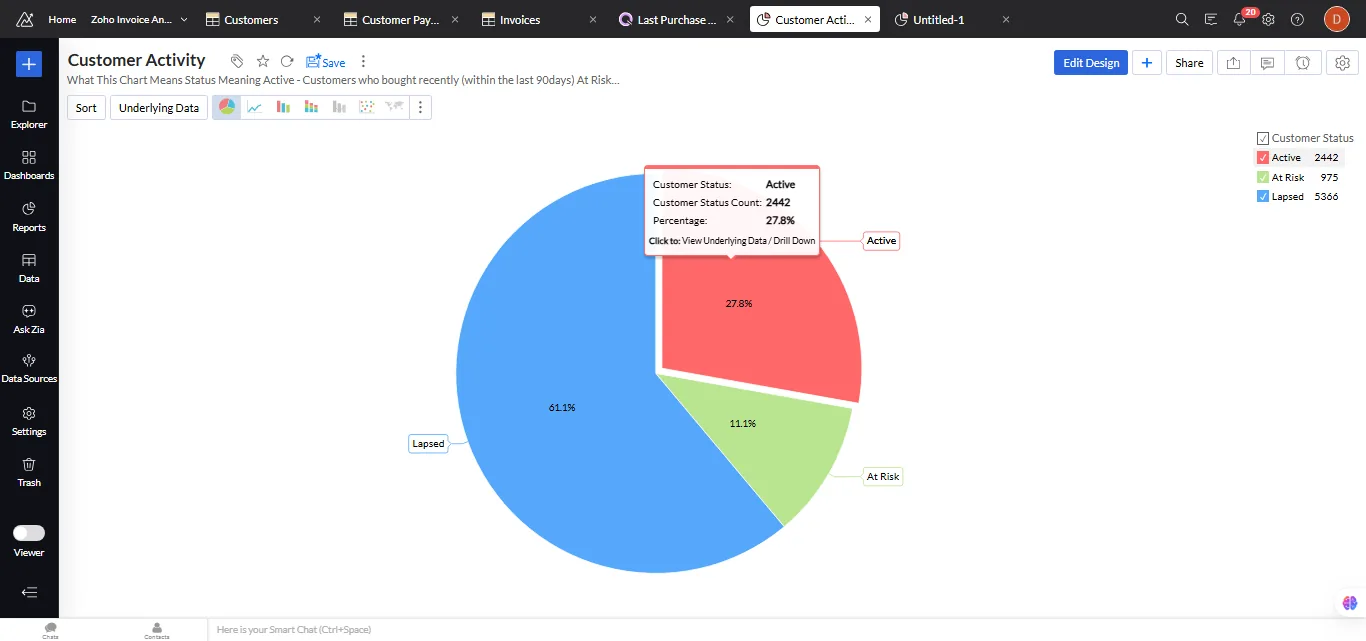This screenshot has width=1366, height=641.
Task: Go to the Home tab
Action: pyautogui.click(x=62, y=19)
